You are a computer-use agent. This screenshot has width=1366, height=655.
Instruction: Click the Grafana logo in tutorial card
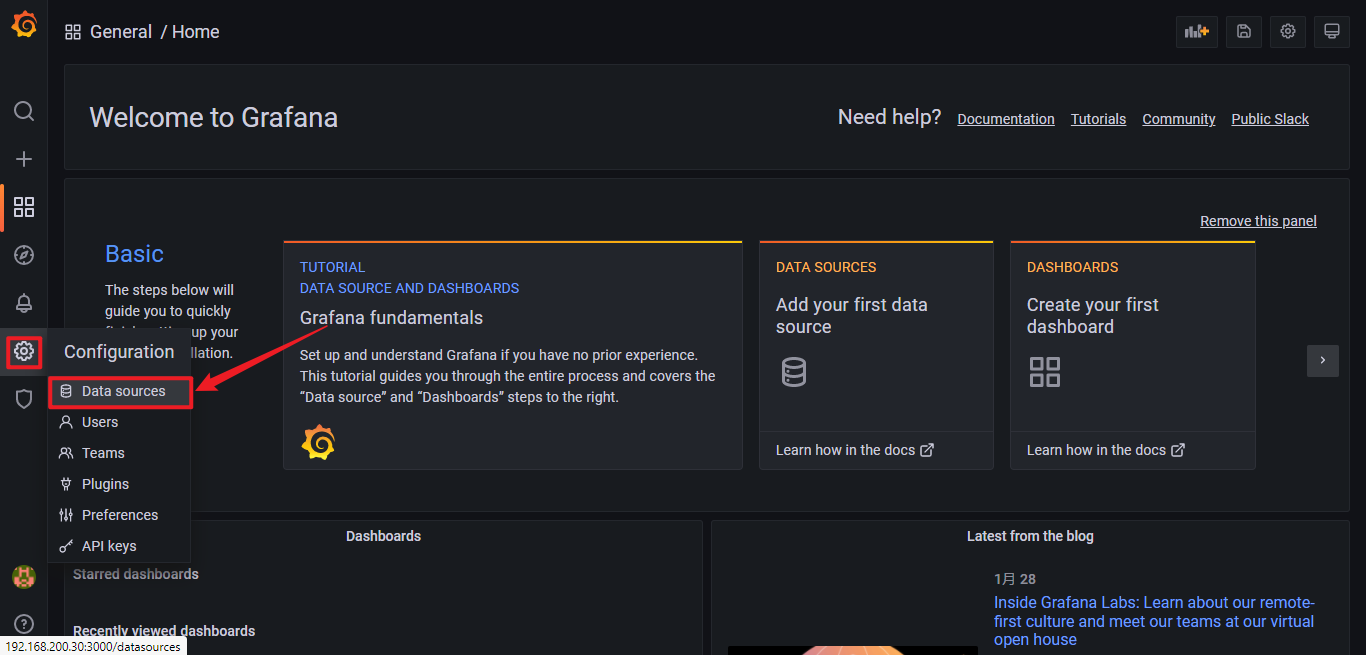point(318,442)
